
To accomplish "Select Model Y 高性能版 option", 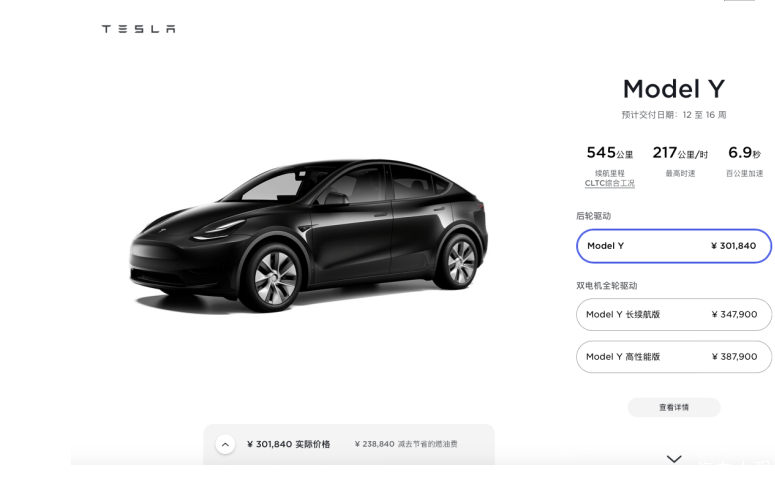I will click(674, 356).
